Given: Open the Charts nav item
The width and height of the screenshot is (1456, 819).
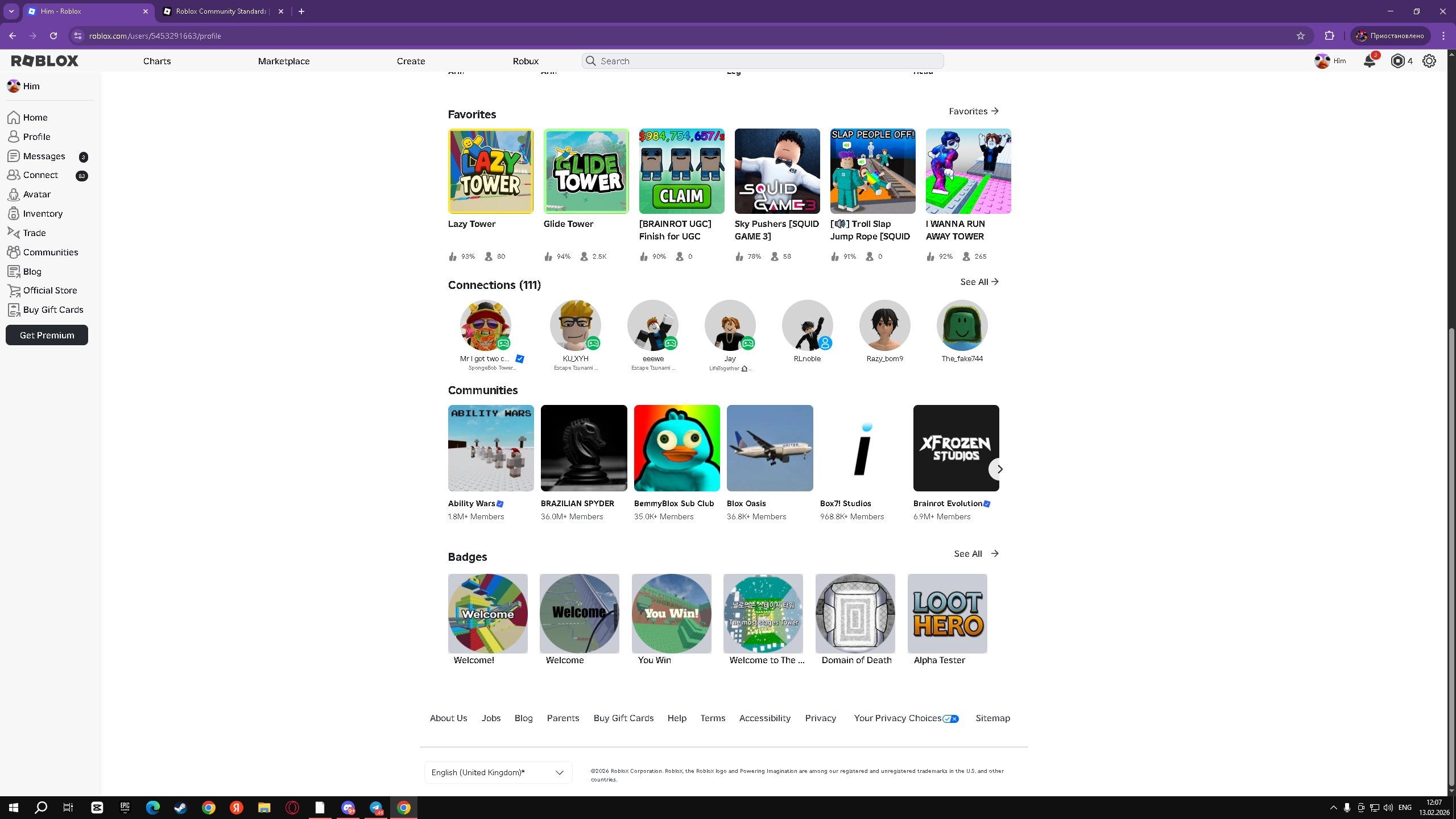Looking at the screenshot, I should pos(157,61).
